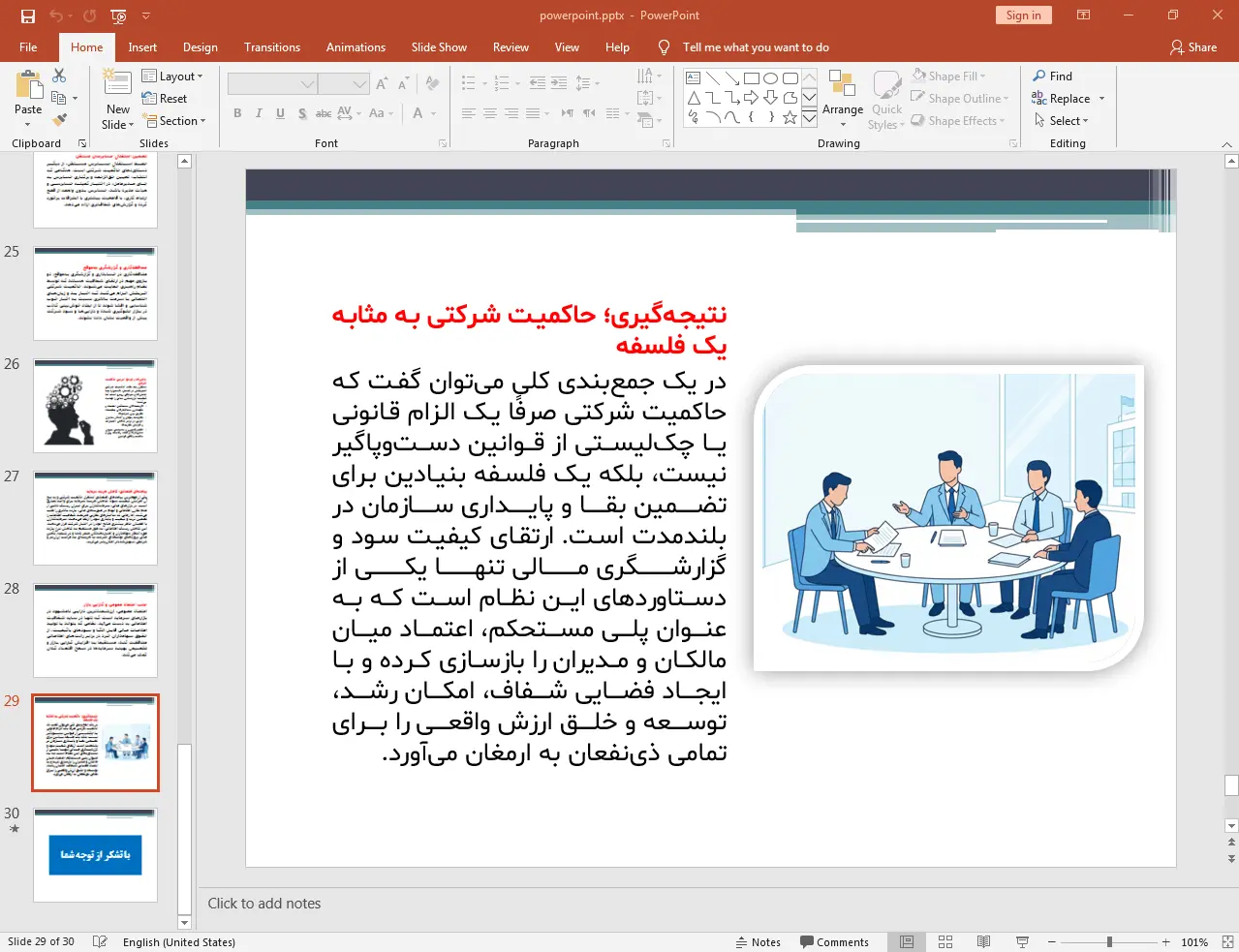The height and width of the screenshot is (952, 1239).
Task: Toggle Bold formatting
Action: click(x=237, y=113)
